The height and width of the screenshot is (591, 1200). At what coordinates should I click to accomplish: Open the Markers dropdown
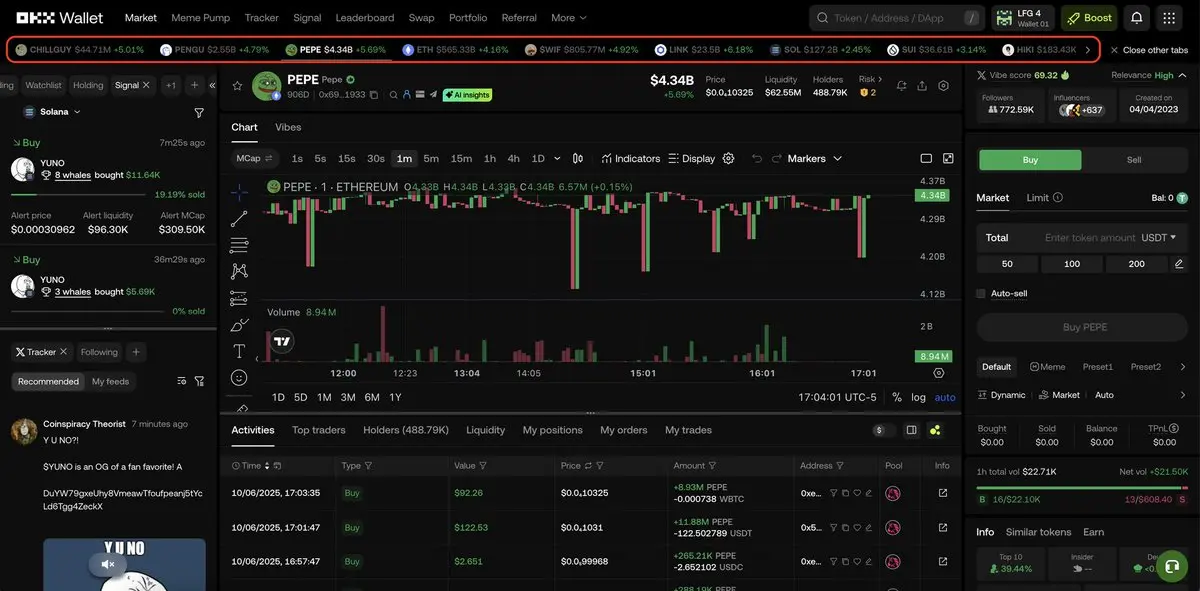815,158
